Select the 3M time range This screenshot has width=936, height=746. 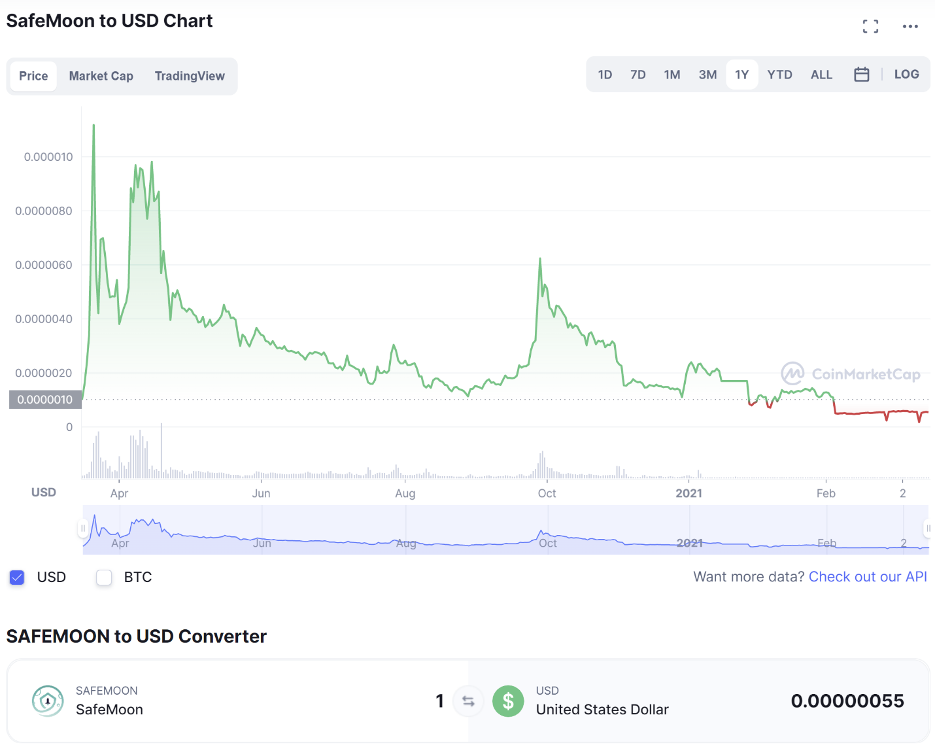click(708, 75)
